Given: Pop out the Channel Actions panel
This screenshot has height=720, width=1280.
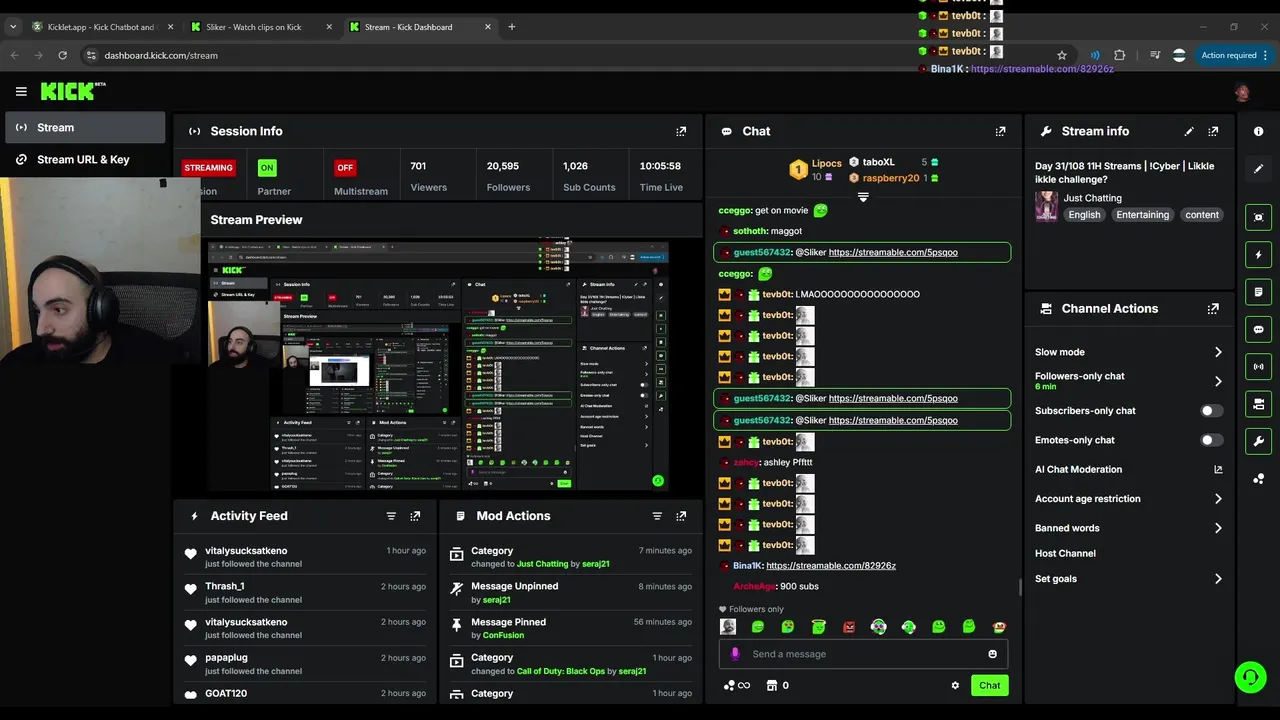Looking at the screenshot, I should (x=1213, y=309).
